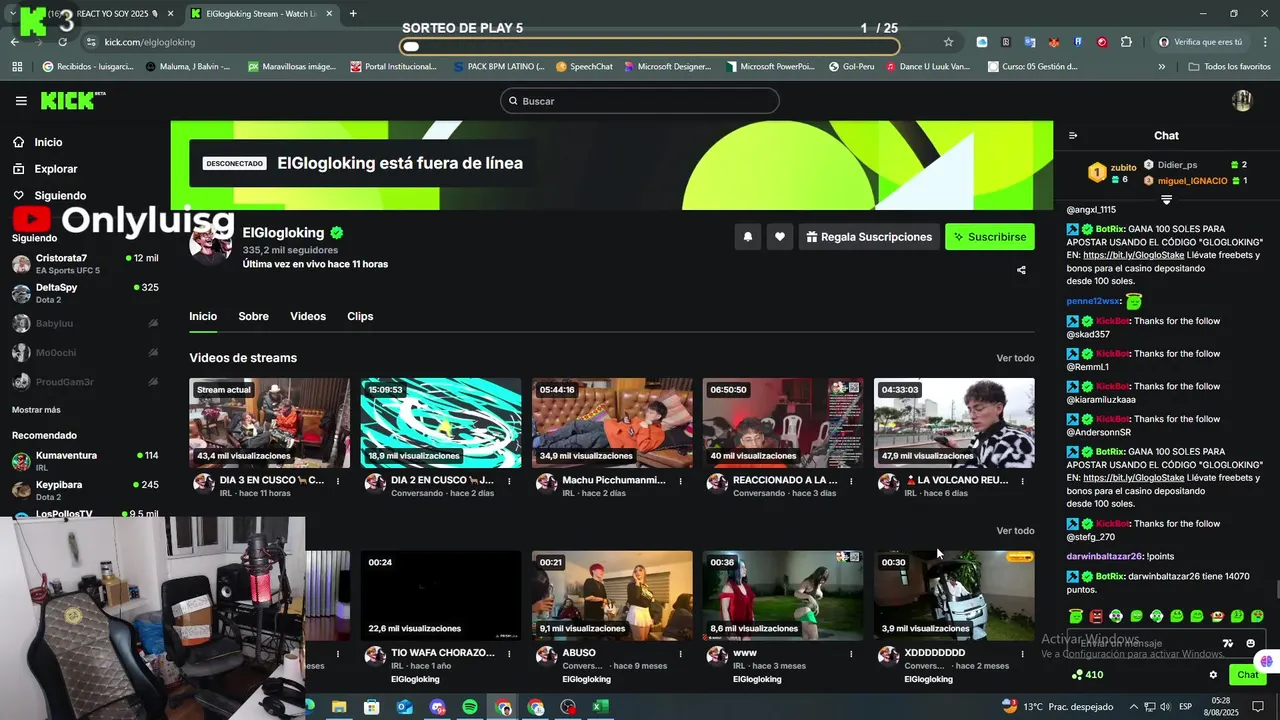Click the chat text translate icon

(x=1228, y=644)
